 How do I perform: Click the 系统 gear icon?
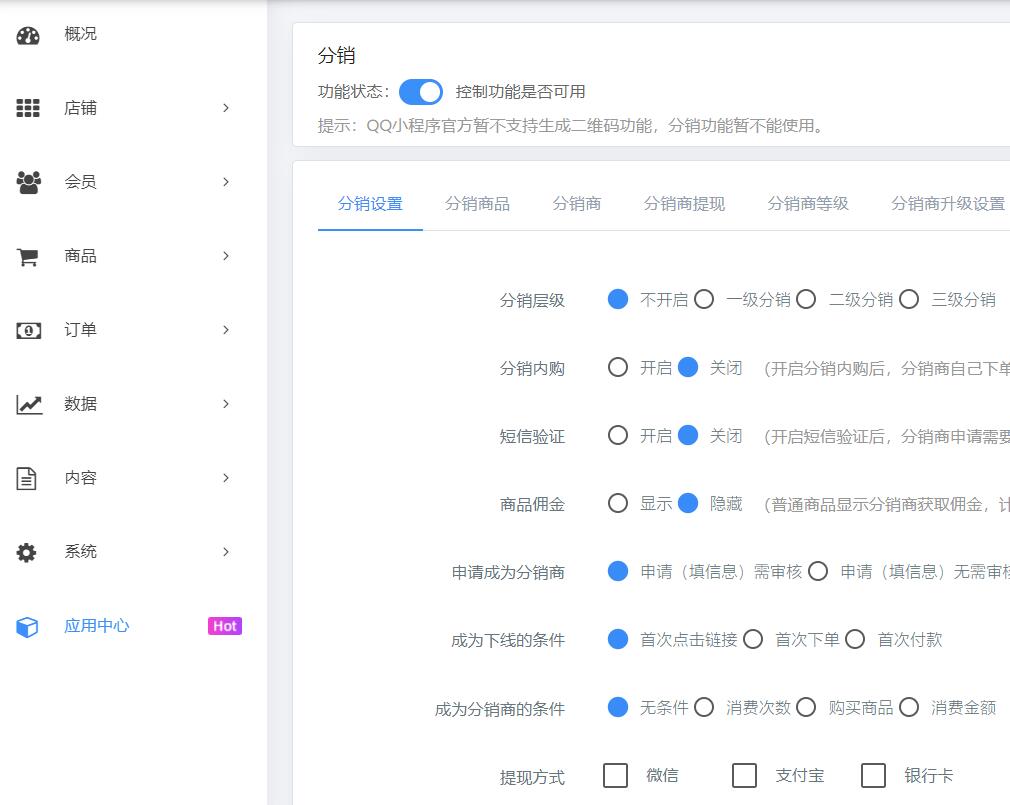(26, 553)
